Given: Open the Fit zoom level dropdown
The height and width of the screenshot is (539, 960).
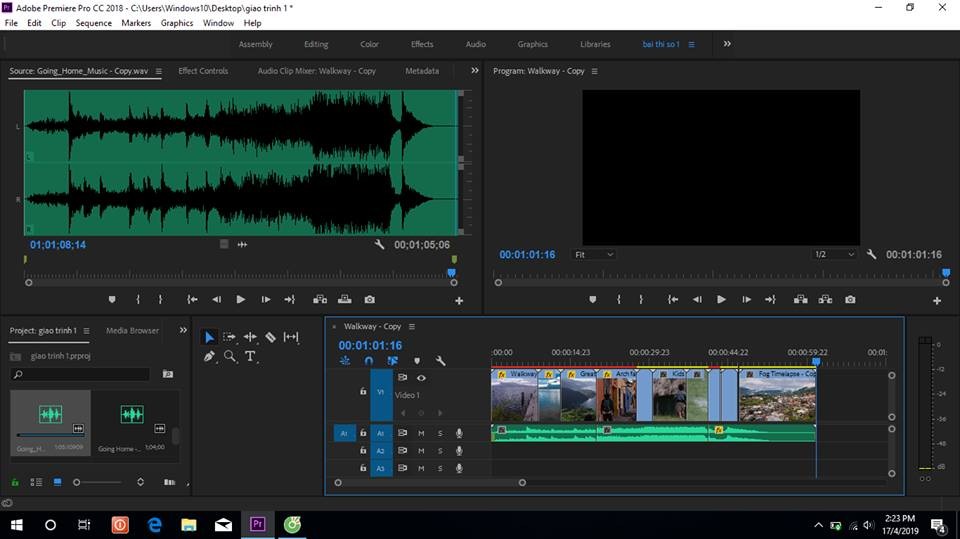Looking at the screenshot, I should [x=593, y=254].
